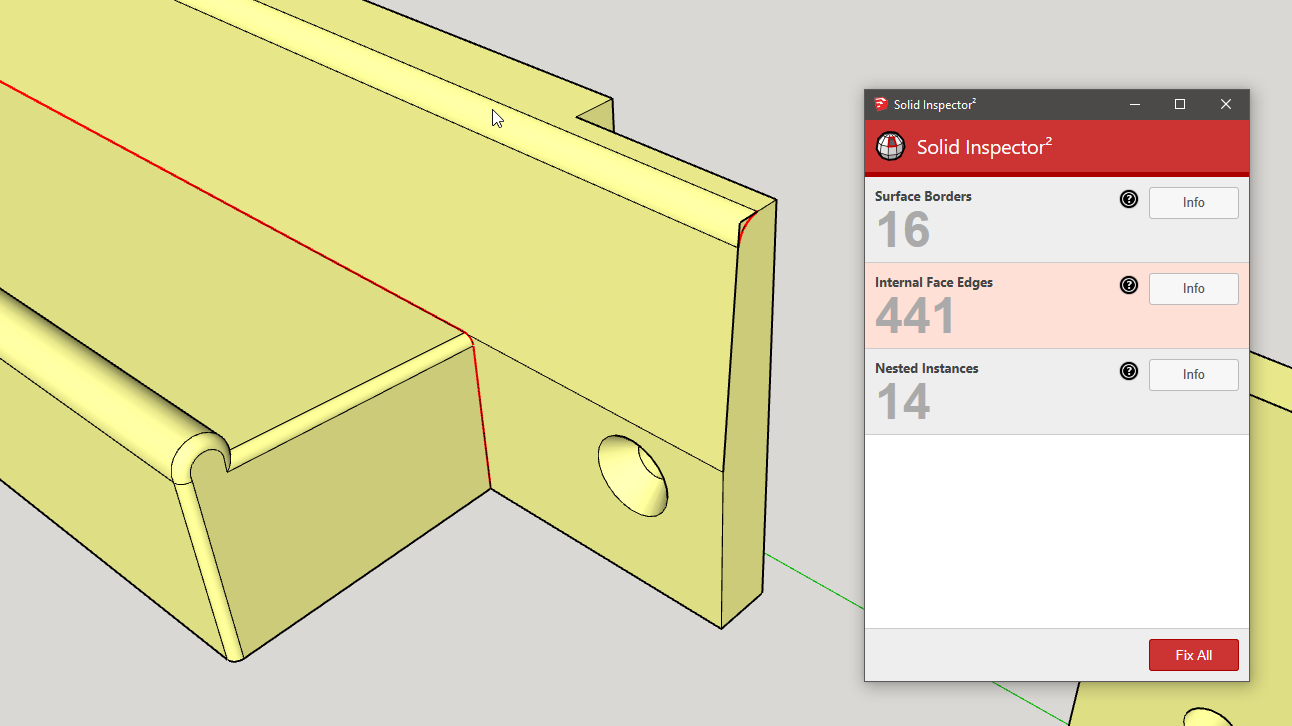1292x726 pixels.
Task: Click the Solid Inspector² title bar text
Action: pyautogui.click(x=935, y=105)
